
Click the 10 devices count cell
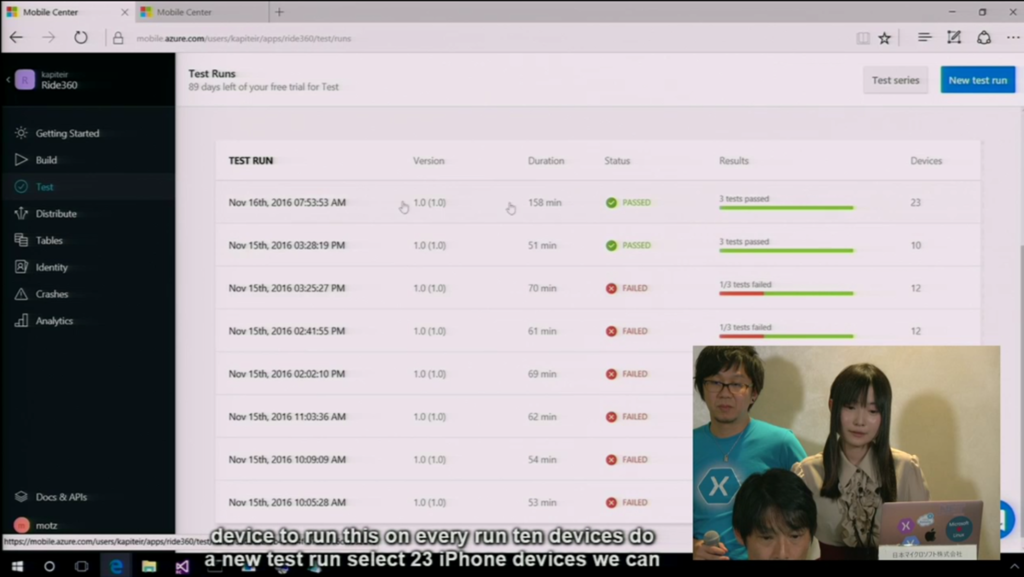pos(916,245)
